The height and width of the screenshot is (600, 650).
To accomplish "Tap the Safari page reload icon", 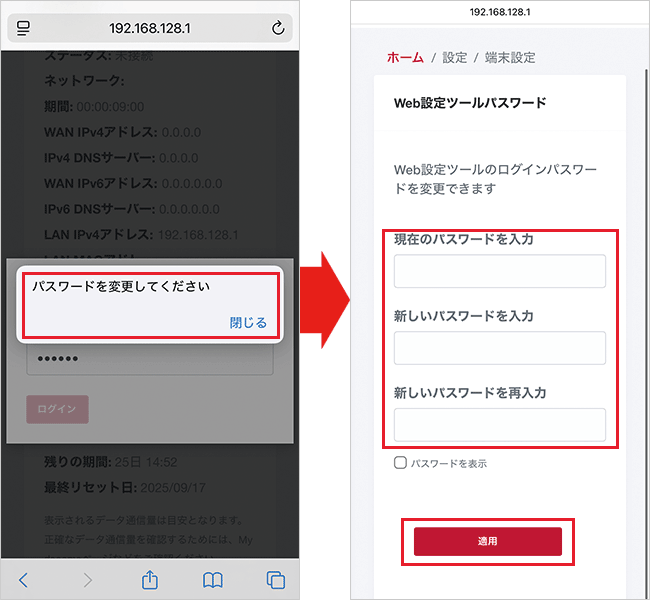I will pos(278,28).
